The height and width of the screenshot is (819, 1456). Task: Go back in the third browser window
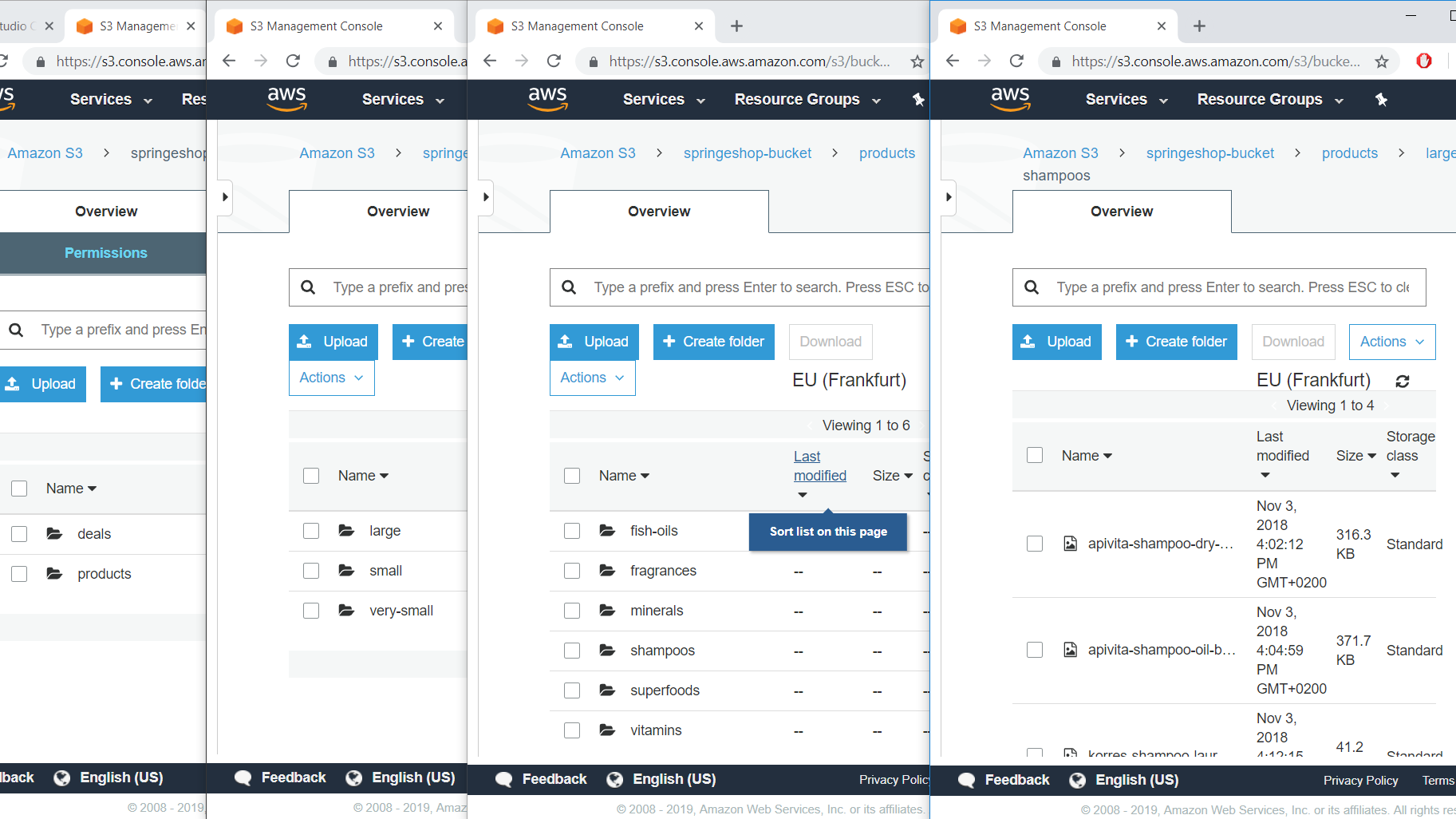pos(490,61)
